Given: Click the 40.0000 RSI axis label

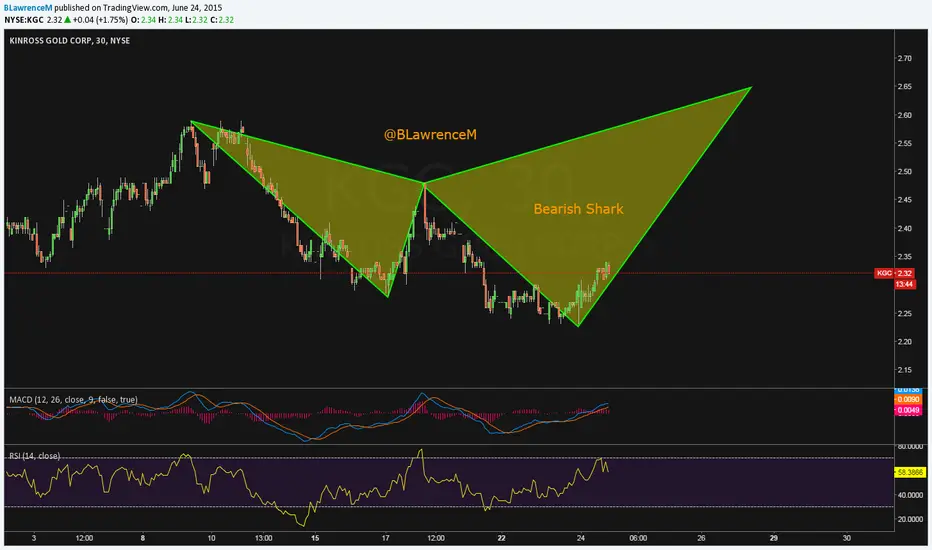Looking at the screenshot, I should coord(910,495).
